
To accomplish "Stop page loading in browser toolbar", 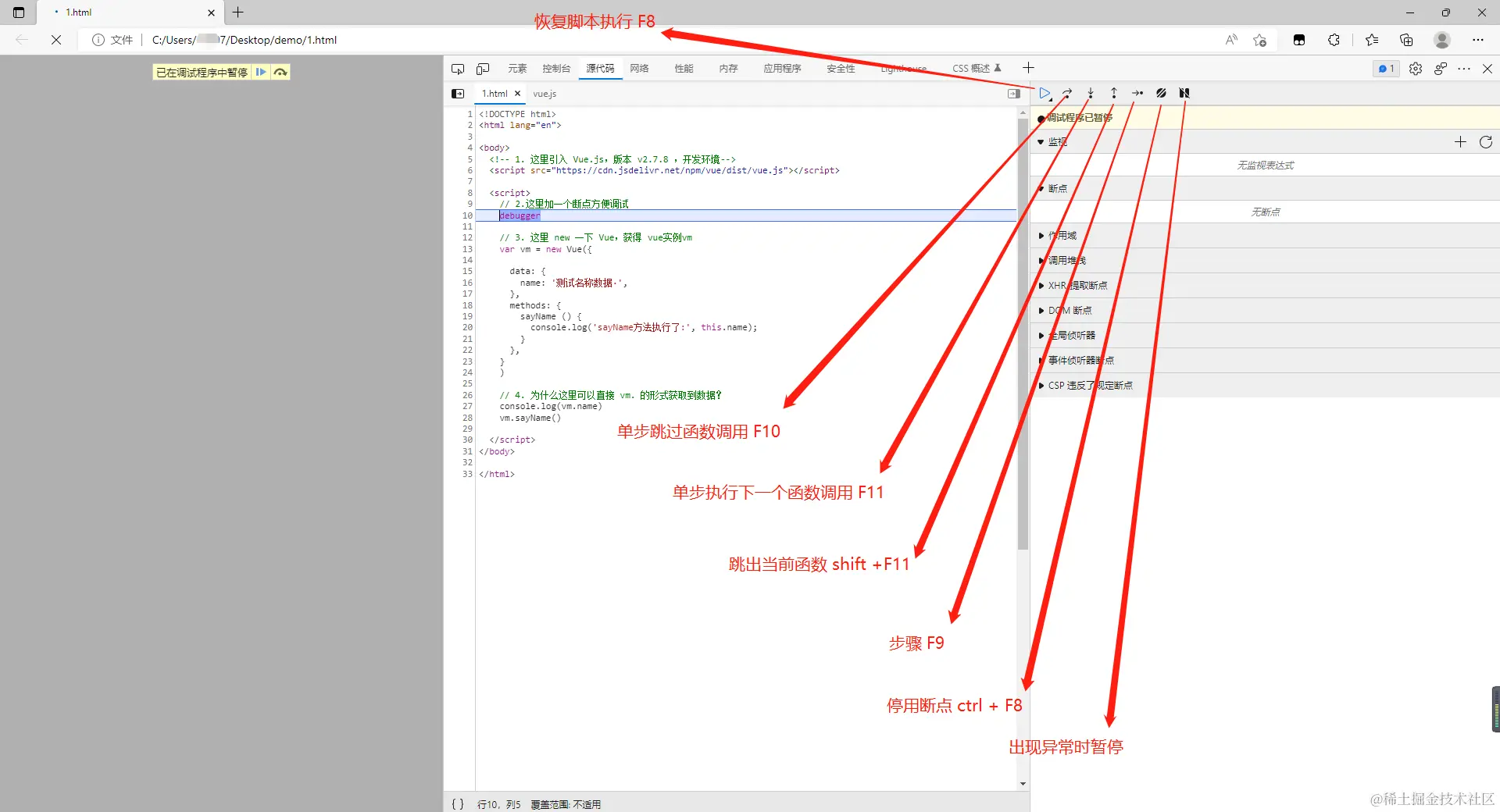I will click(x=56, y=40).
